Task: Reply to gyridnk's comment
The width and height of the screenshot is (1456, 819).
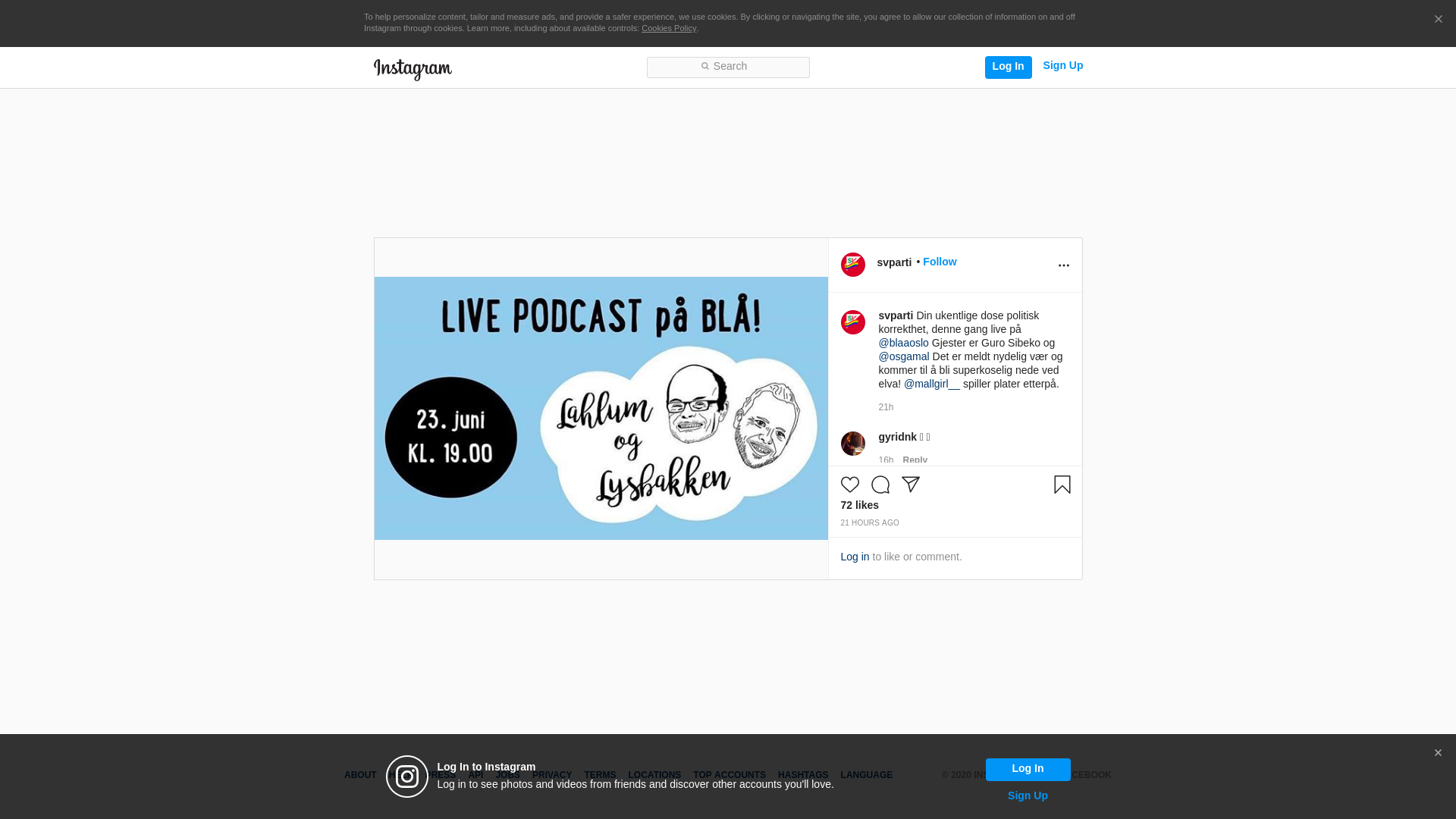Action: pyautogui.click(x=915, y=460)
